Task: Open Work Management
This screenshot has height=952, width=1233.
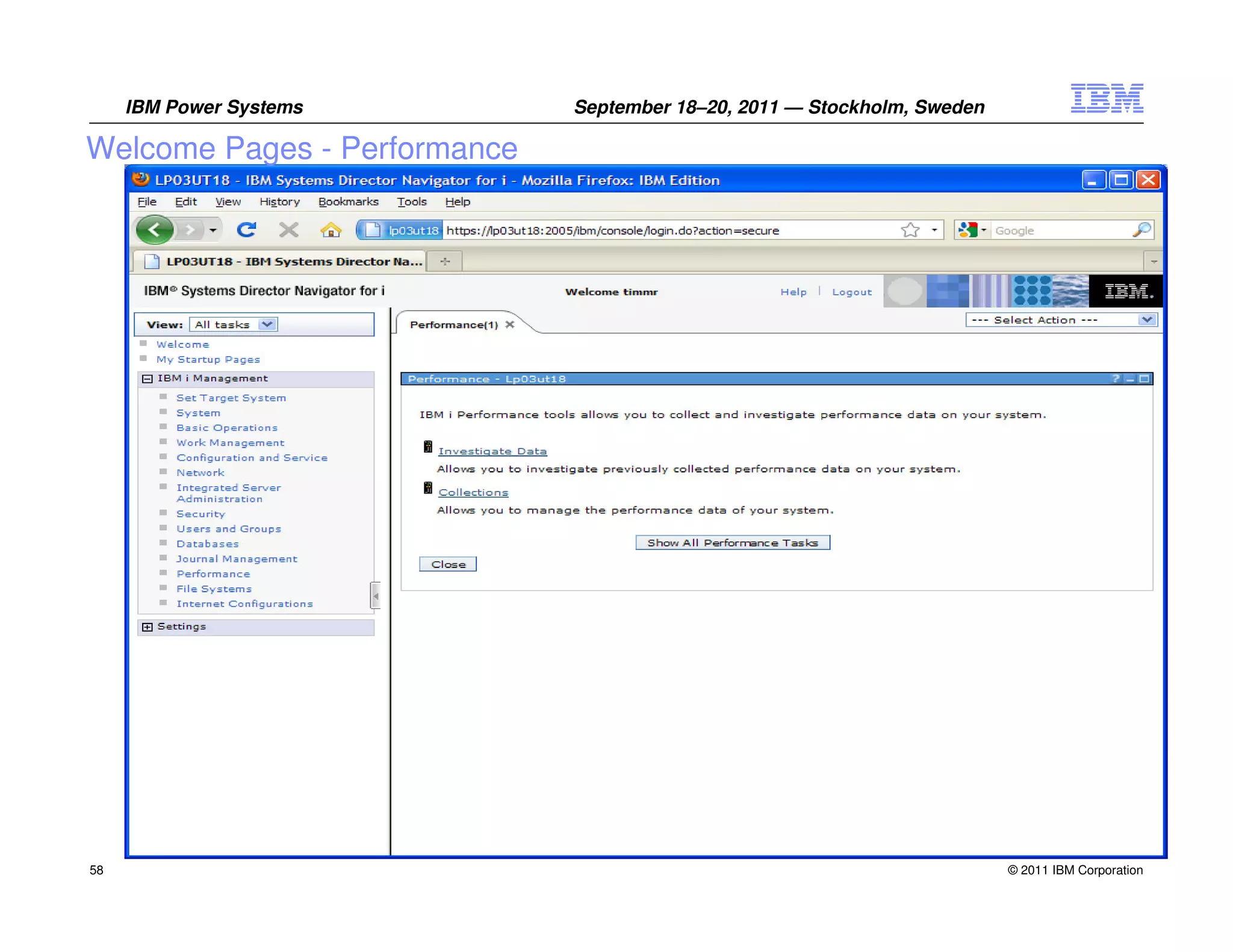Action: click(x=230, y=443)
